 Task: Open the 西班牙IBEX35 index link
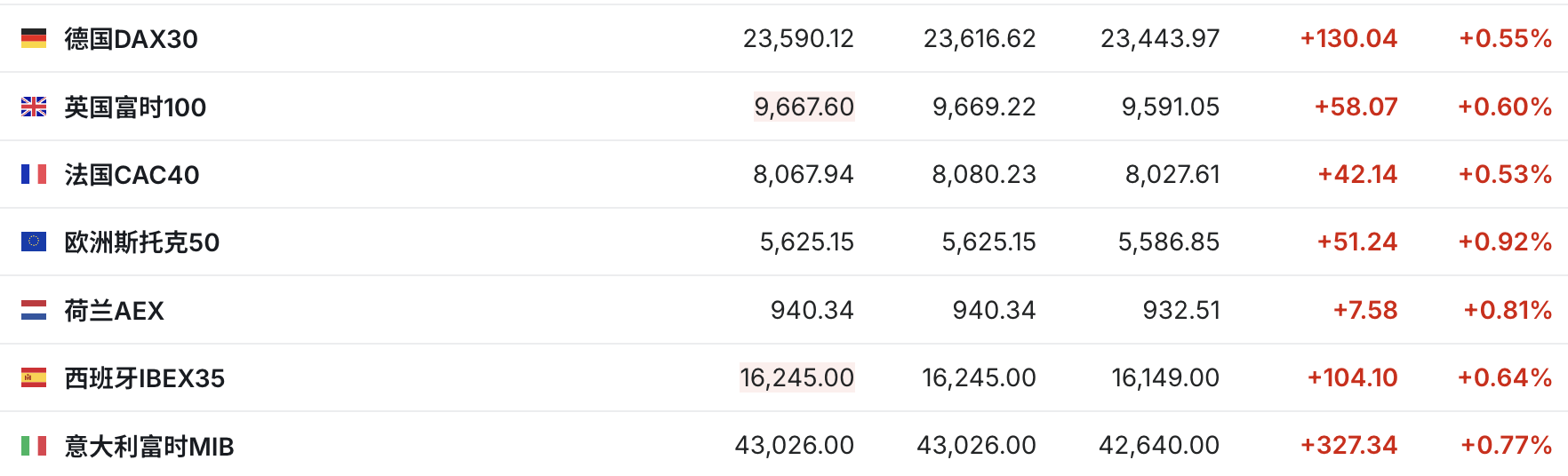point(144,378)
